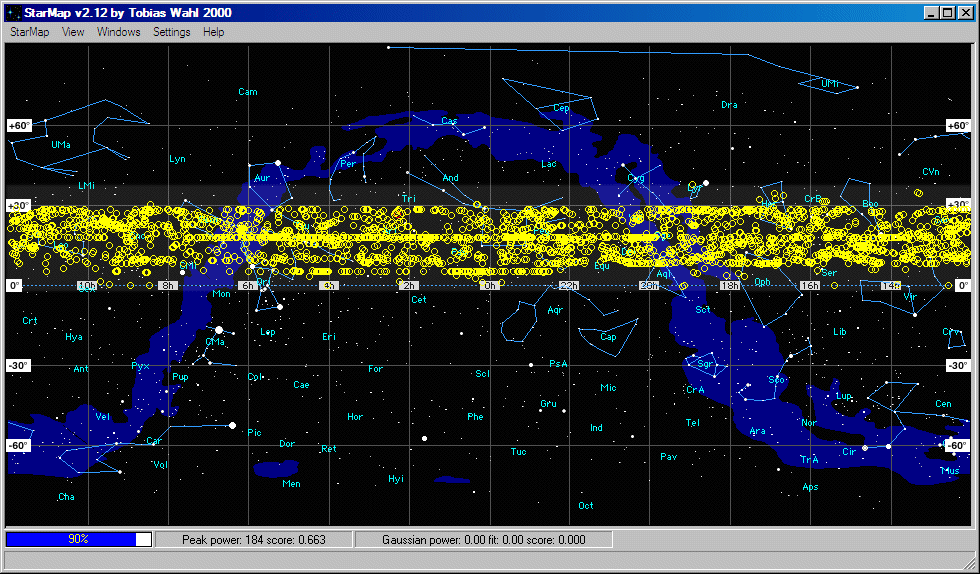Click the bright star left of Pic label

[232, 426]
